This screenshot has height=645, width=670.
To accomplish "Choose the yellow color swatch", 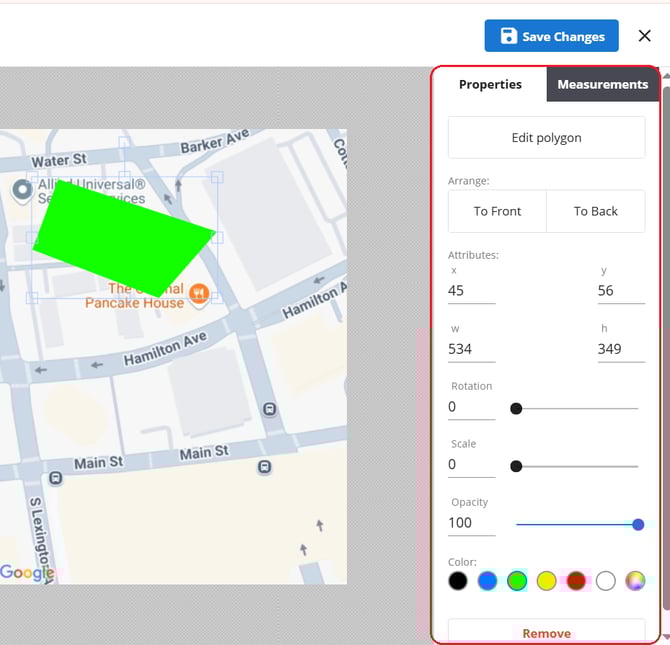I will click(546, 581).
